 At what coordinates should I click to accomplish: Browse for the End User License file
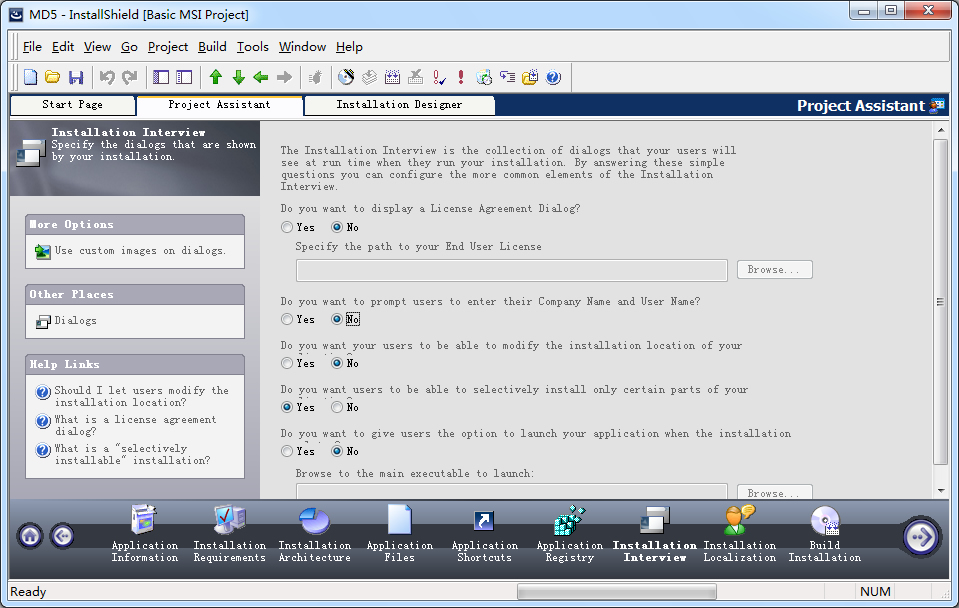(x=774, y=270)
